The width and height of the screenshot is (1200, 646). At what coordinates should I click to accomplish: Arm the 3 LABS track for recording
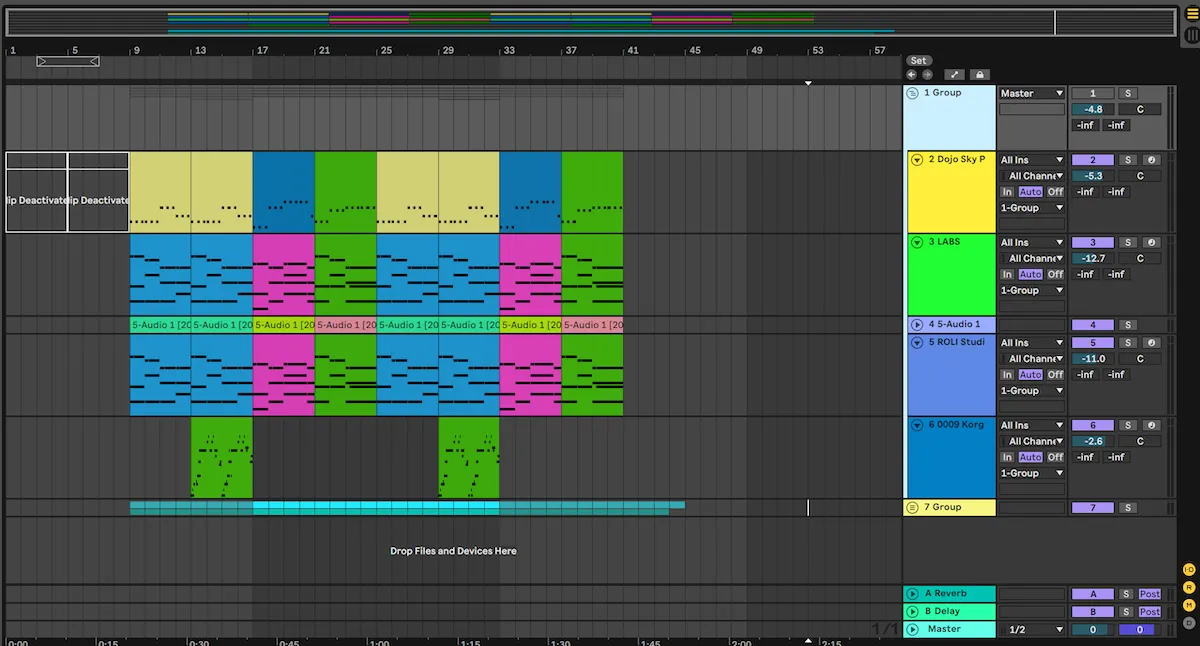tap(1152, 242)
